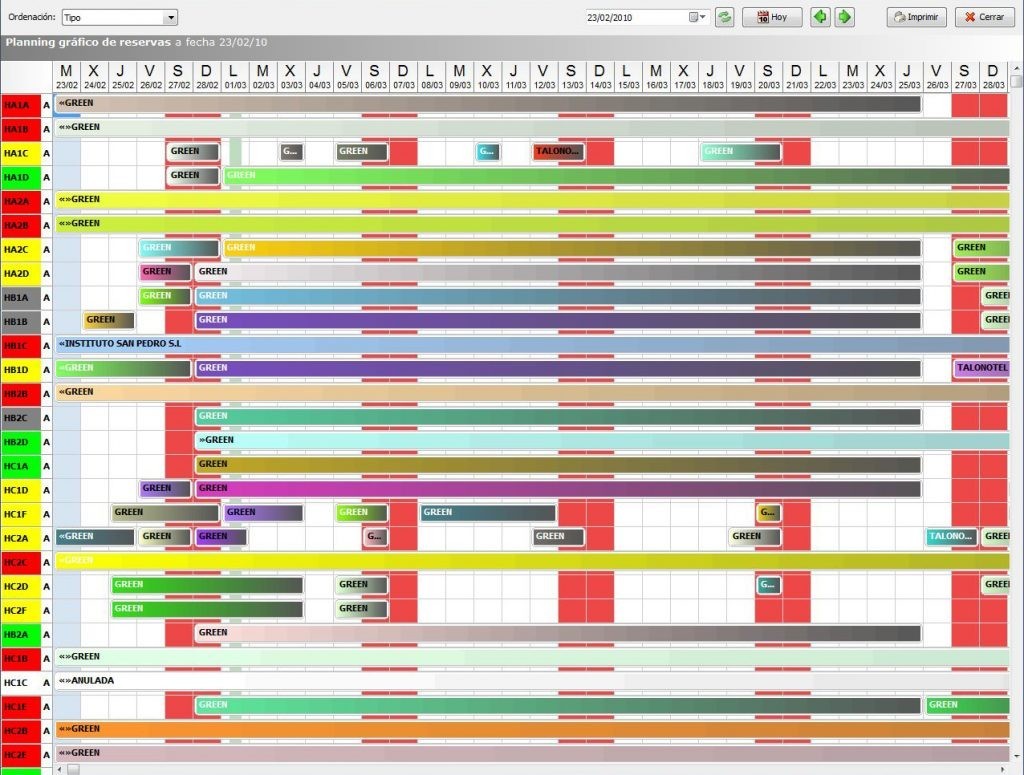Image resolution: width=1024 pixels, height=775 pixels.
Task: Select room row HA1B
Action: pyautogui.click(x=21, y=129)
